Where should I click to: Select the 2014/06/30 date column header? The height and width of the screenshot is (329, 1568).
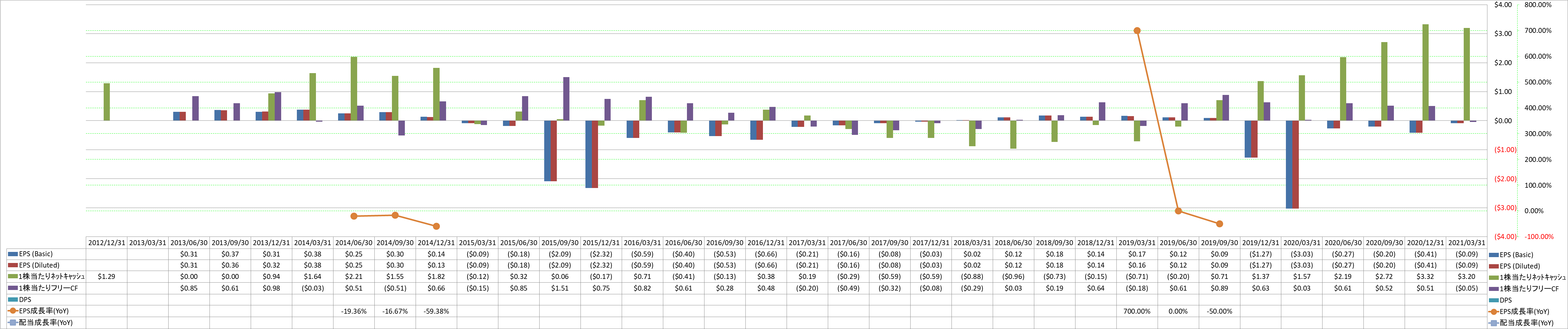coord(354,243)
